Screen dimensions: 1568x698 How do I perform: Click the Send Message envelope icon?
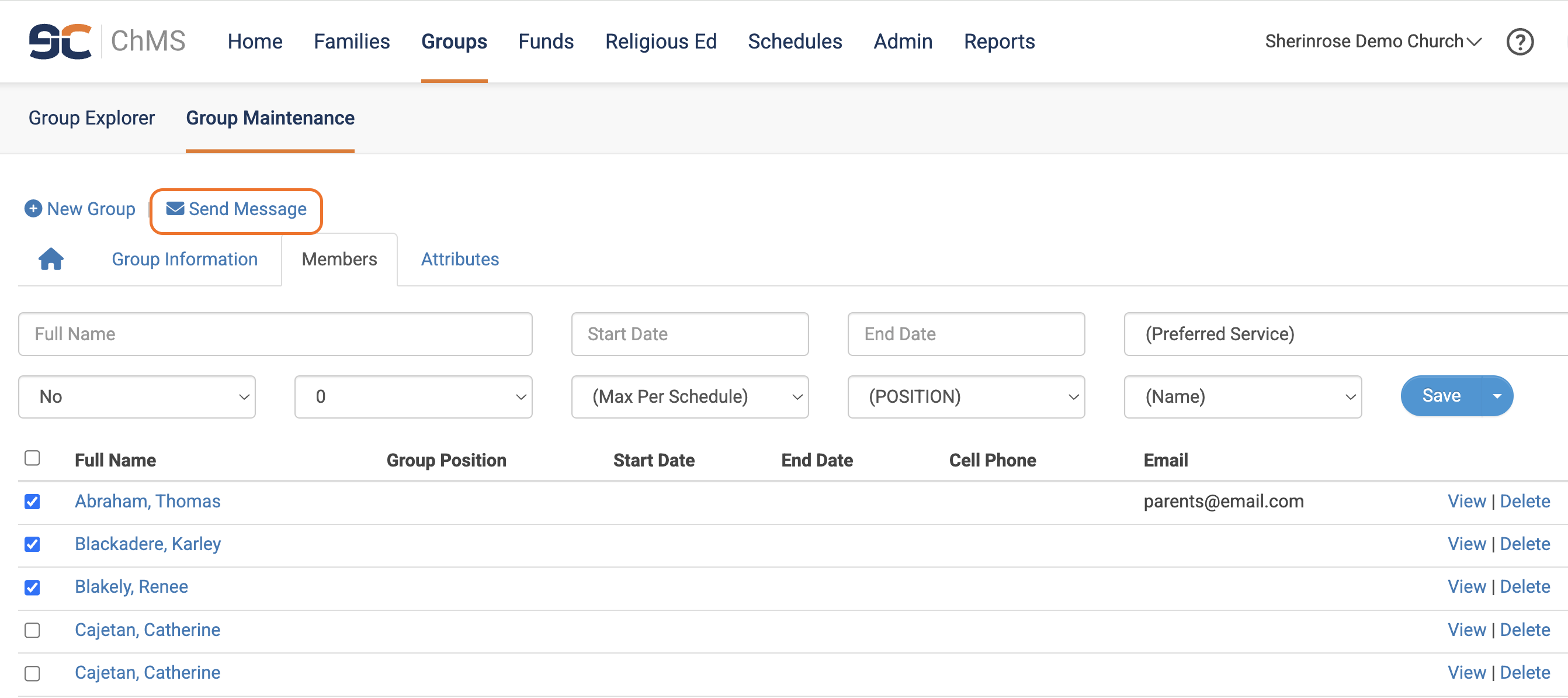click(x=175, y=209)
